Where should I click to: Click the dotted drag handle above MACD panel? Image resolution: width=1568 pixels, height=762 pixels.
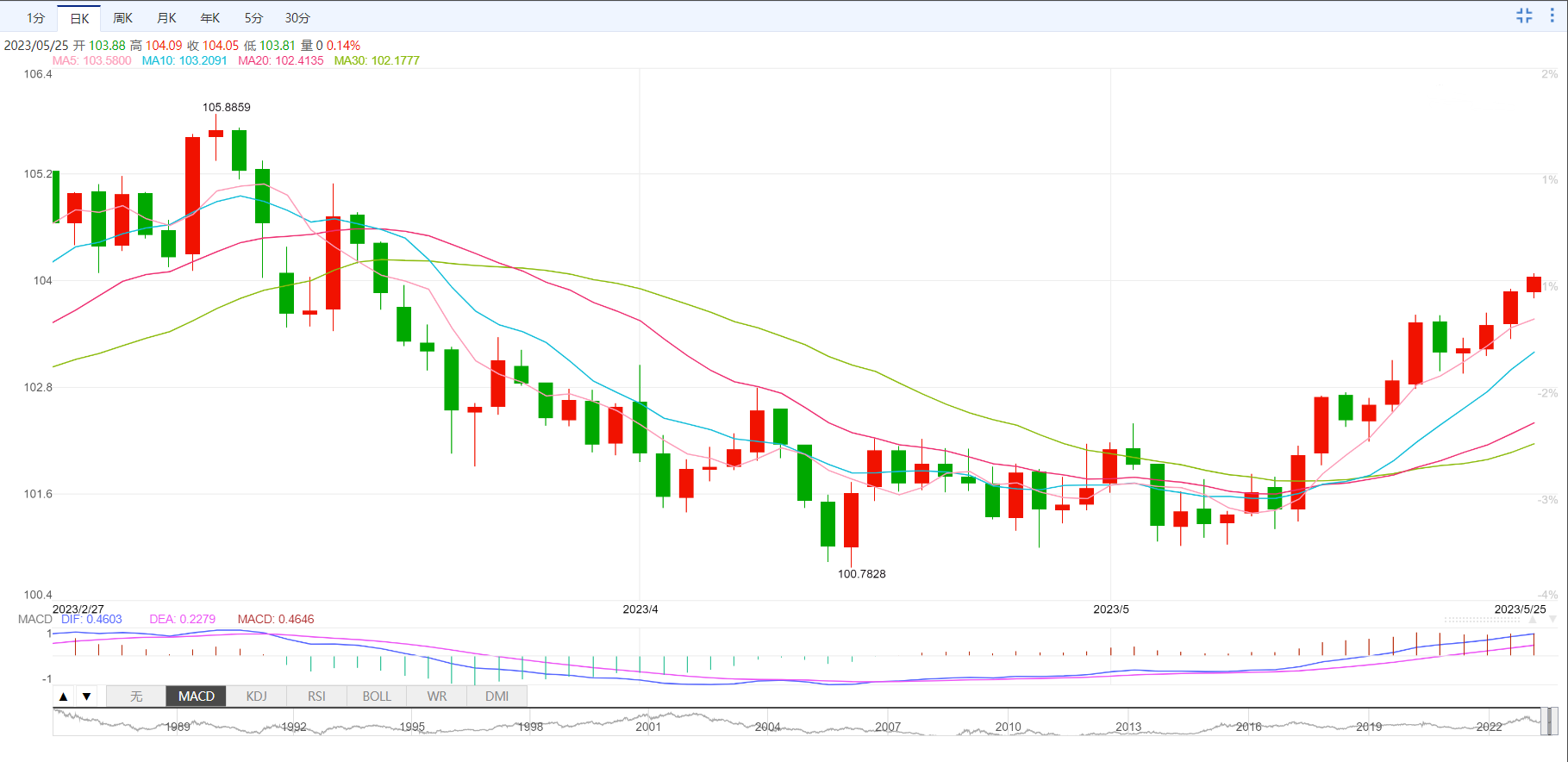pos(1482,620)
